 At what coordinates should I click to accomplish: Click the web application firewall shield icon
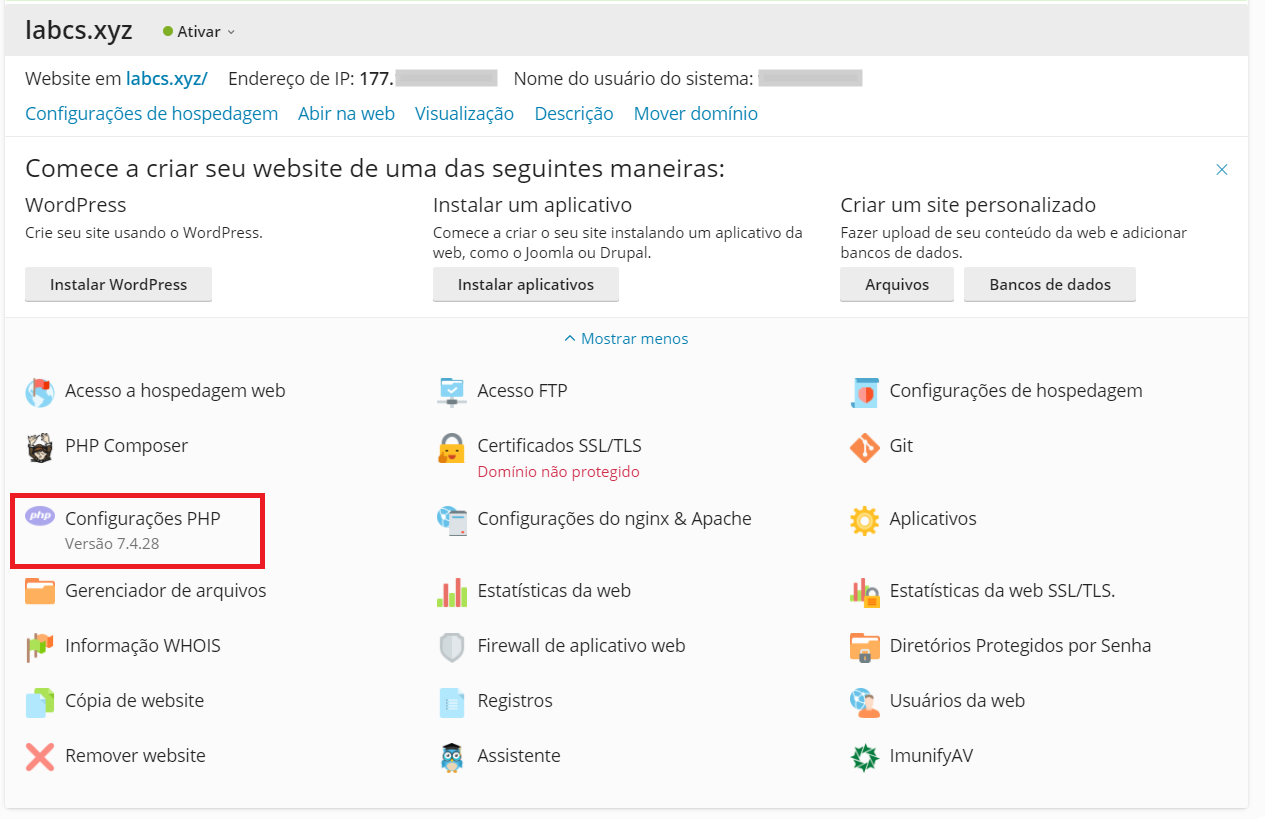pos(452,647)
